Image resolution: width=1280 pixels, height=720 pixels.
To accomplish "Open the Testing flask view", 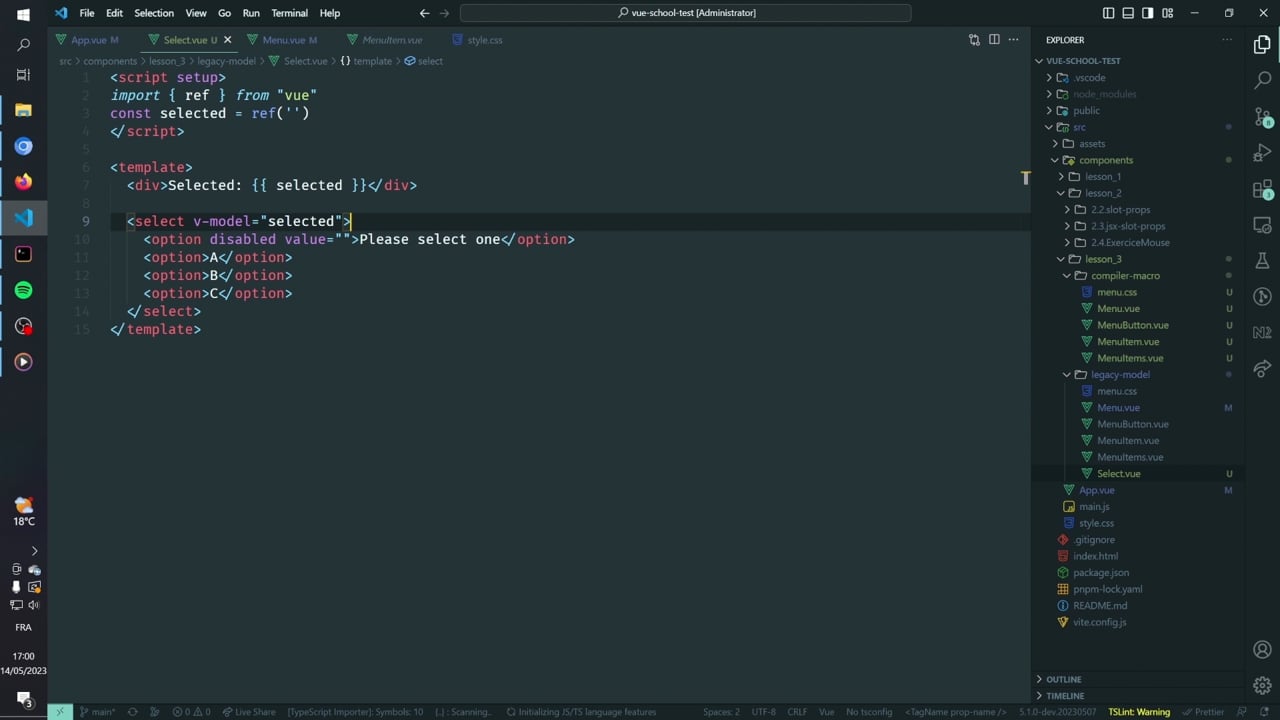I will click(x=1262, y=260).
